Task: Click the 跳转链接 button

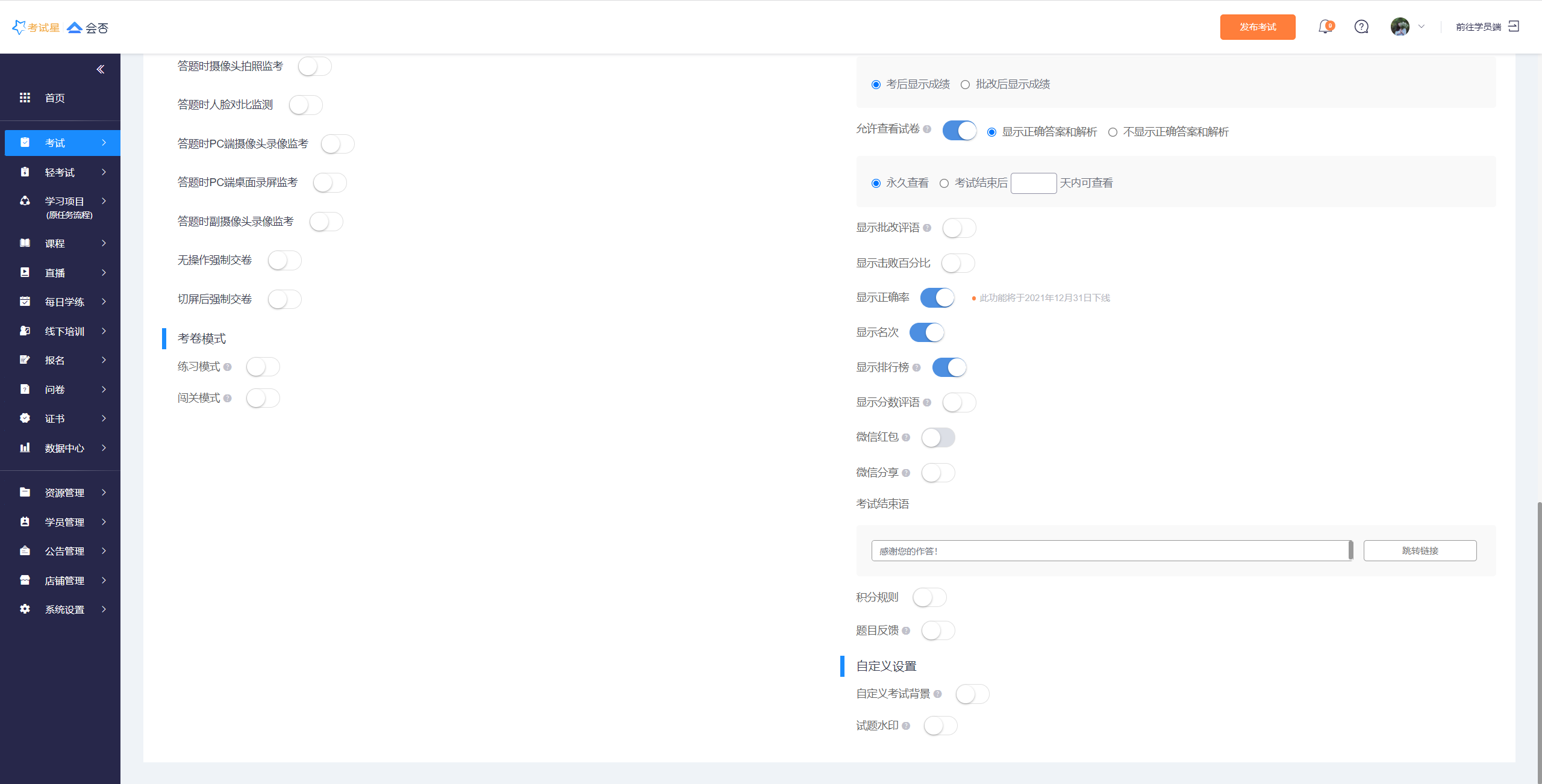Action: 1420,551
